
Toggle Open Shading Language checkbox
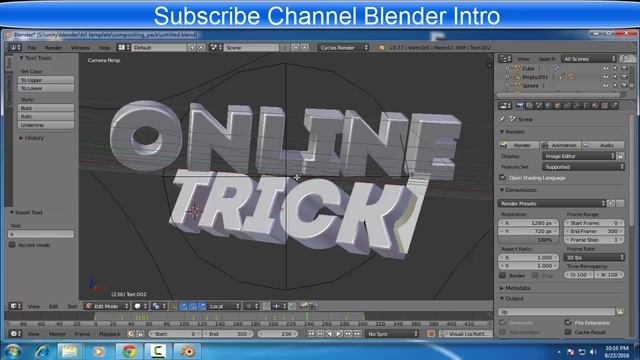tap(502, 178)
